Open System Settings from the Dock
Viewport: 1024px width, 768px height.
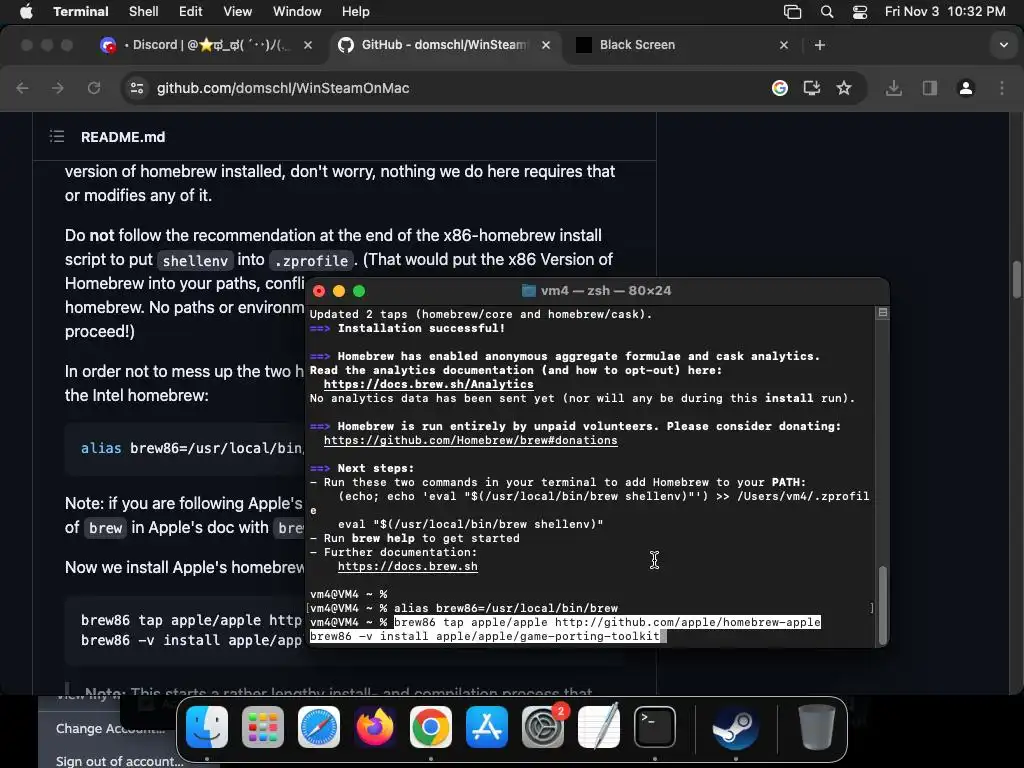coord(543,727)
